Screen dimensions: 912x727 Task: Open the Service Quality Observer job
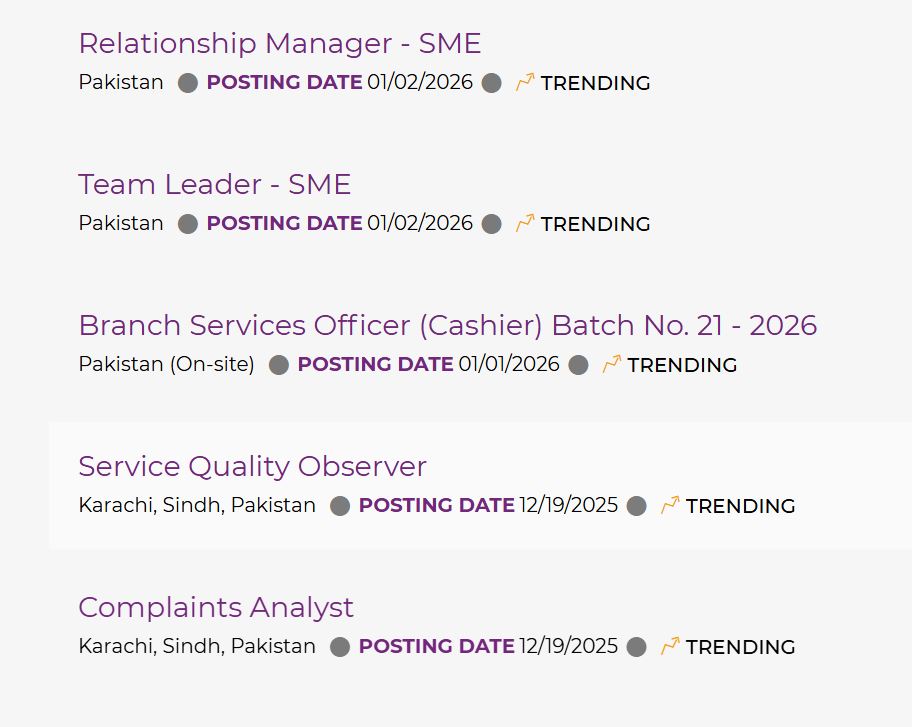[252, 467]
